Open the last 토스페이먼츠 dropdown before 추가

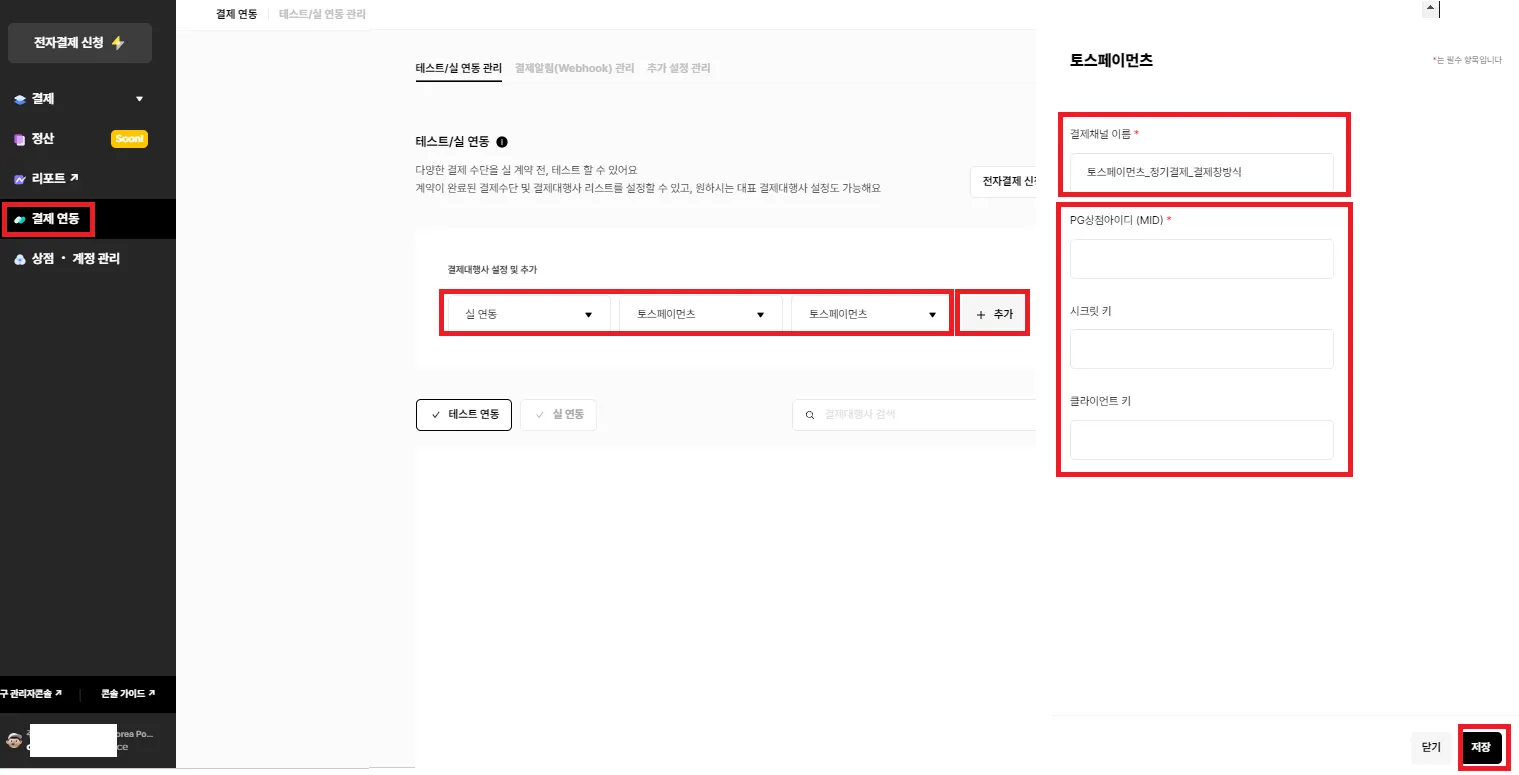pos(871,314)
